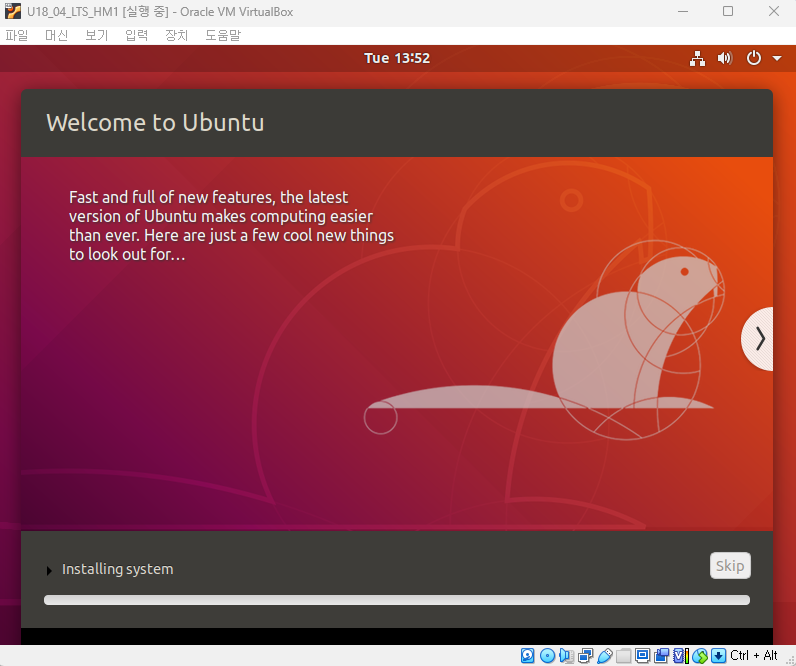Click the USB devices status icon
796x666 pixels.
coord(605,656)
